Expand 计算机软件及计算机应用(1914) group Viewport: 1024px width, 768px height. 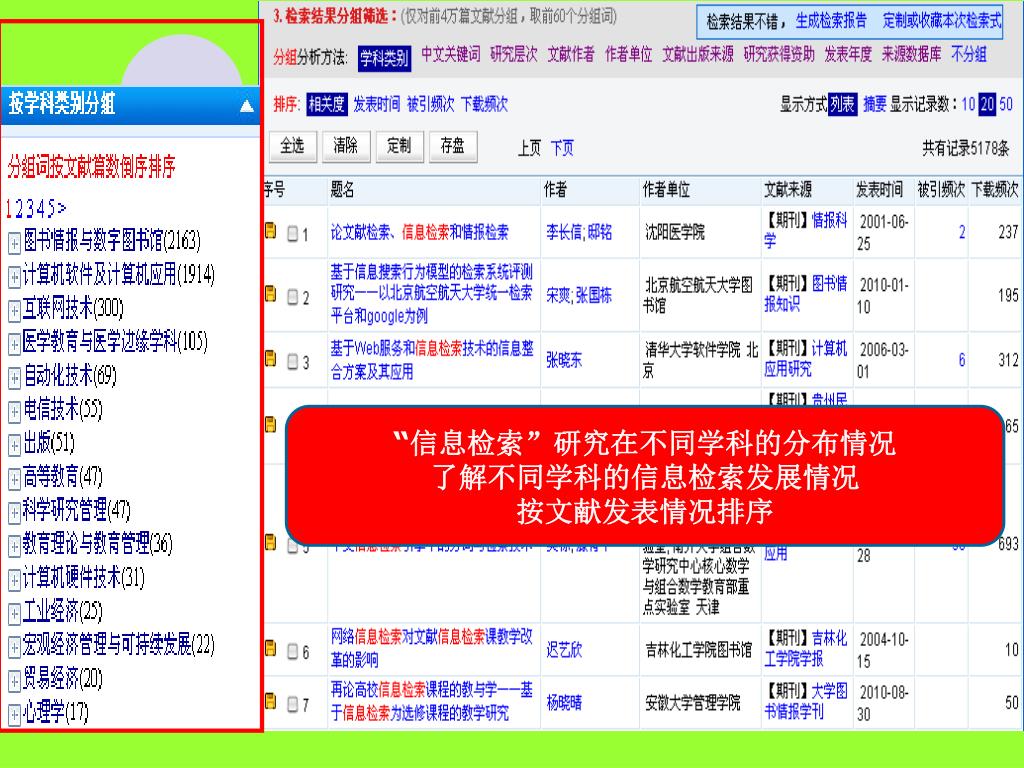14,277
